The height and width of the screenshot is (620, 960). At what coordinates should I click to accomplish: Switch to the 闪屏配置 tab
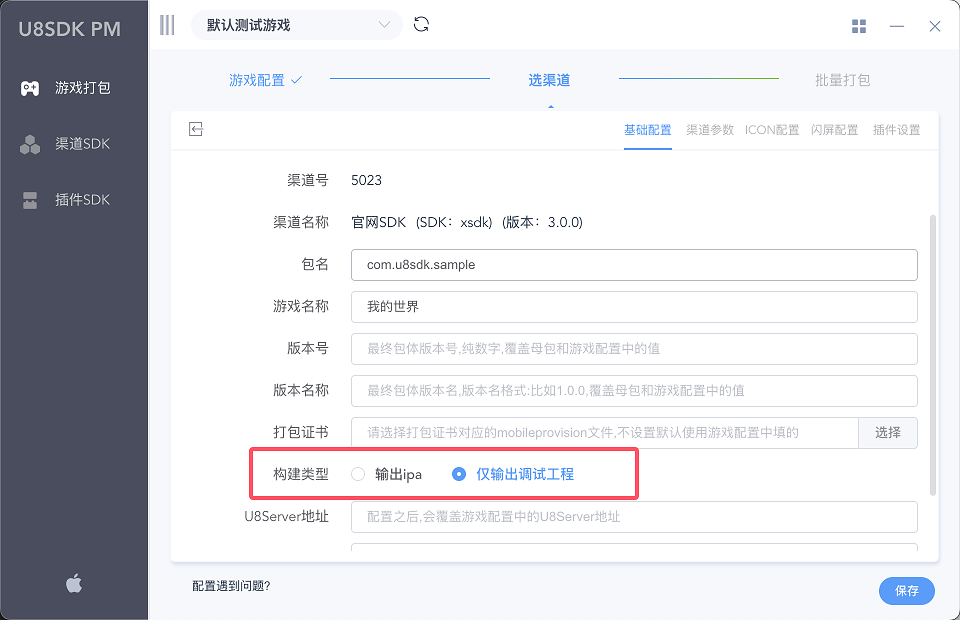[834, 130]
